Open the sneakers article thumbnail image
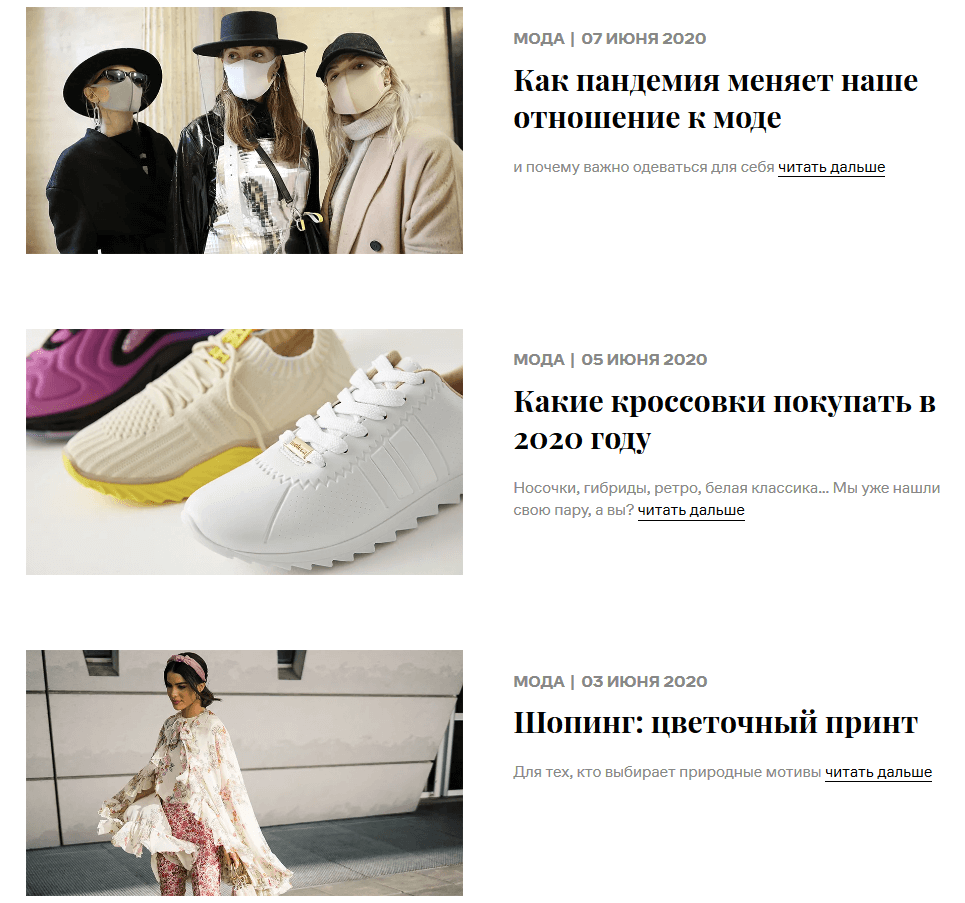The width and height of the screenshot is (965, 903). coord(244,452)
